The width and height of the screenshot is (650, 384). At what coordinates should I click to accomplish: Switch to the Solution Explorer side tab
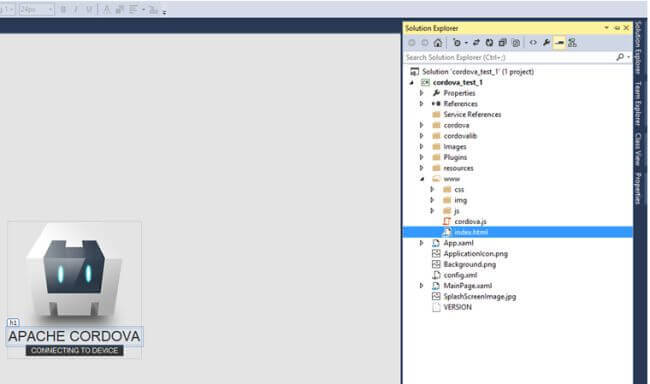[x=638, y=47]
